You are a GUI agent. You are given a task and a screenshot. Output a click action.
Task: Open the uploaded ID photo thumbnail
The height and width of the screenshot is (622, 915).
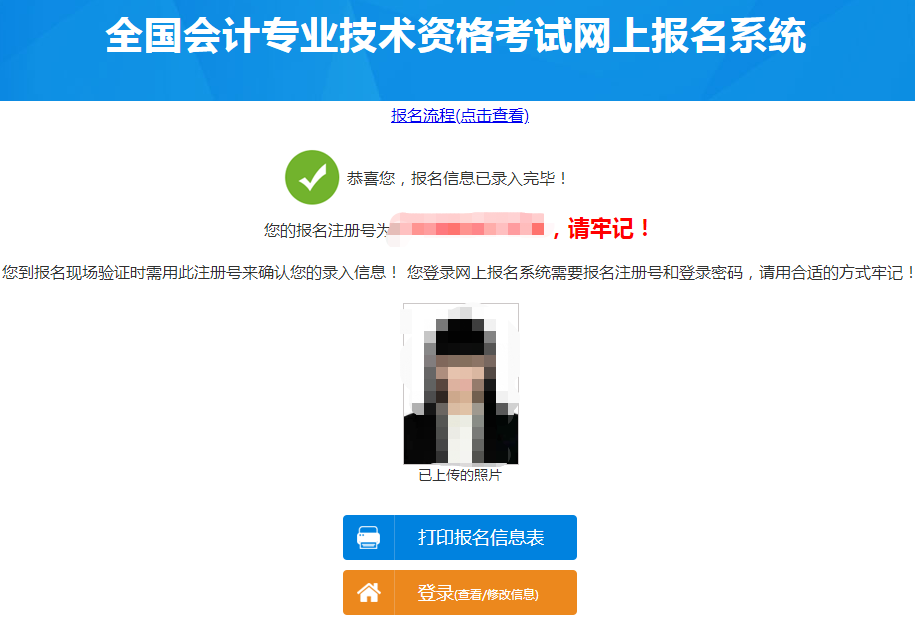[x=460, y=383]
